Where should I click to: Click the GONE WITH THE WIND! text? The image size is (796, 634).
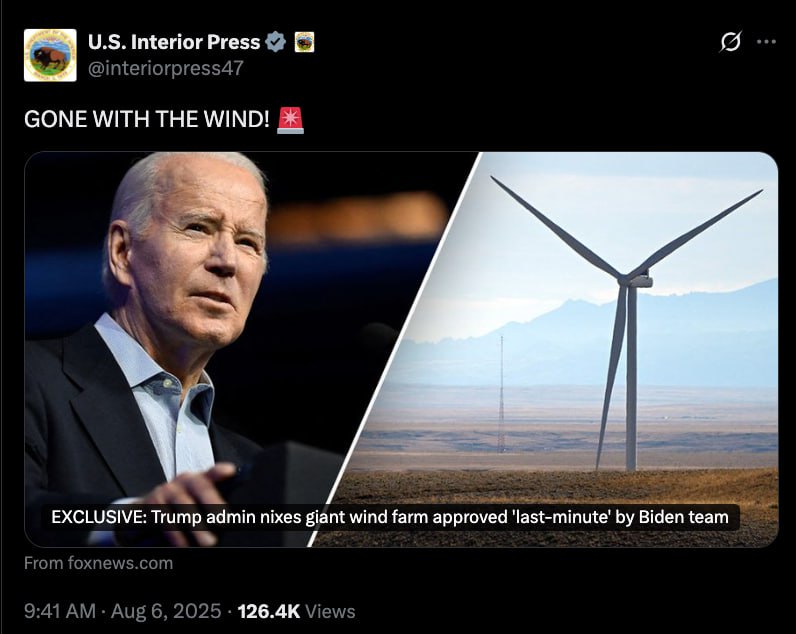pyautogui.click(x=147, y=119)
